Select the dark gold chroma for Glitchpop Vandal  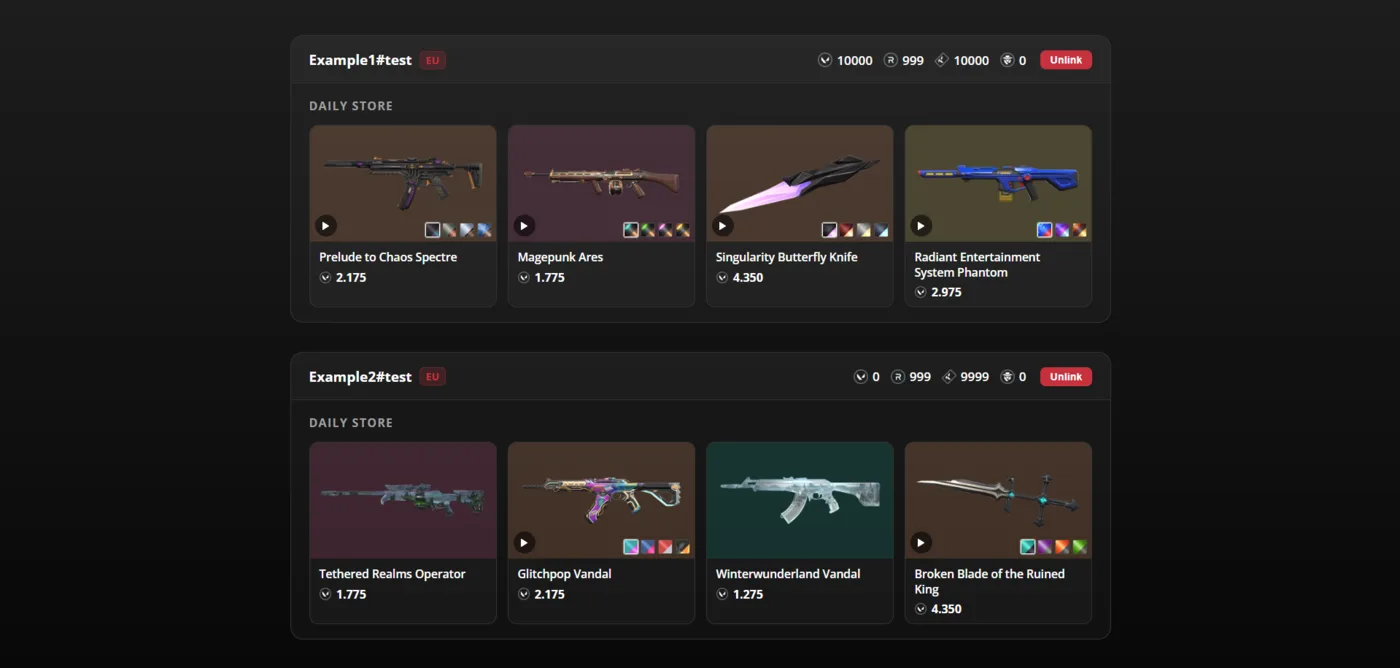pyautogui.click(x=682, y=547)
